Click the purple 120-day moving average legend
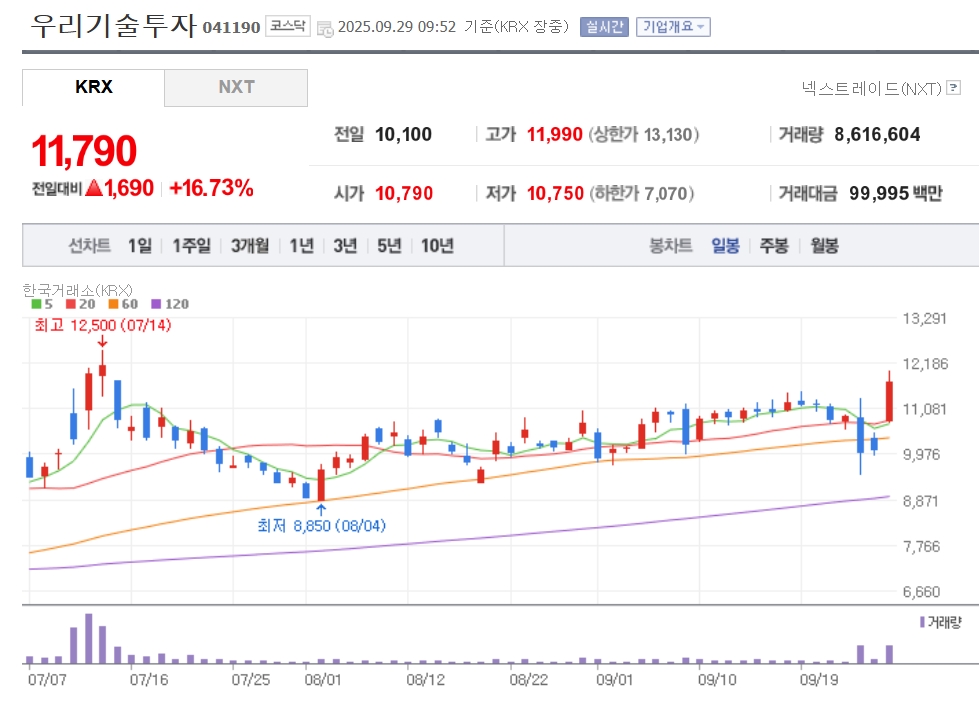The height and width of the screenshot is (709, 979). click(x=170, y=304)
